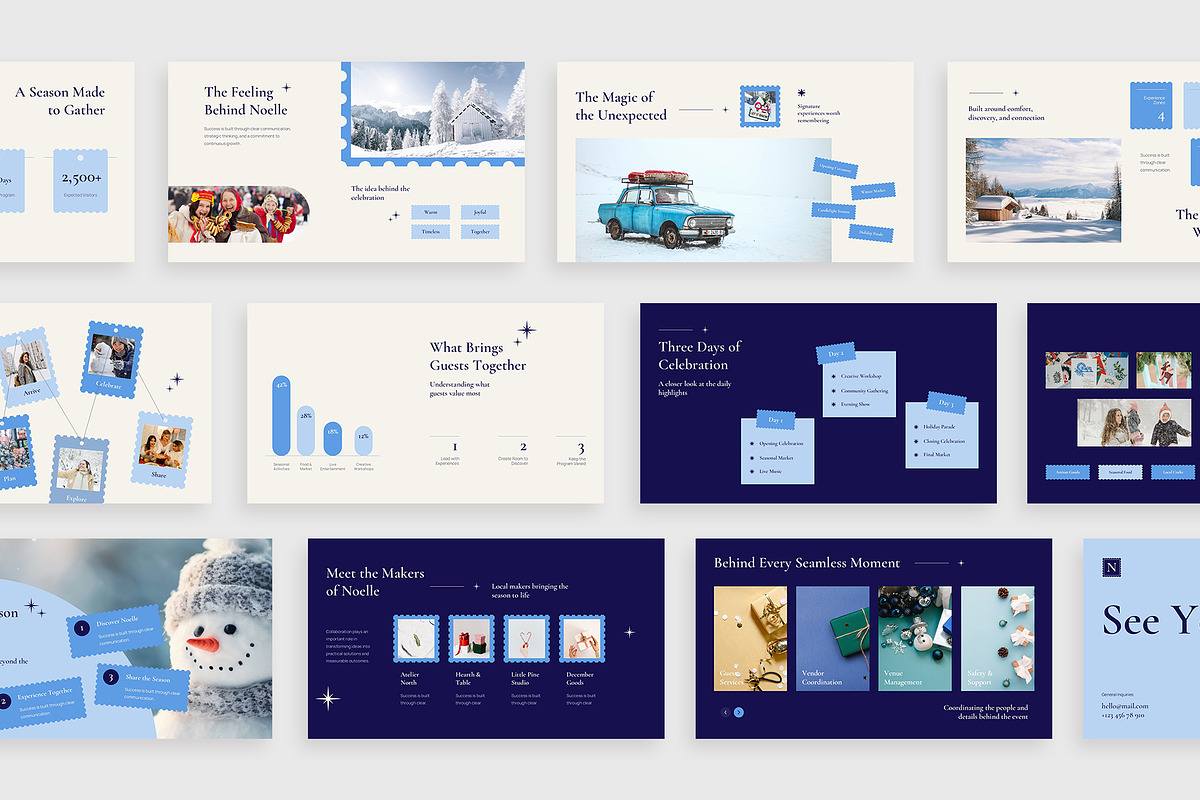Click the Explore stamp photo

[81, 468]
